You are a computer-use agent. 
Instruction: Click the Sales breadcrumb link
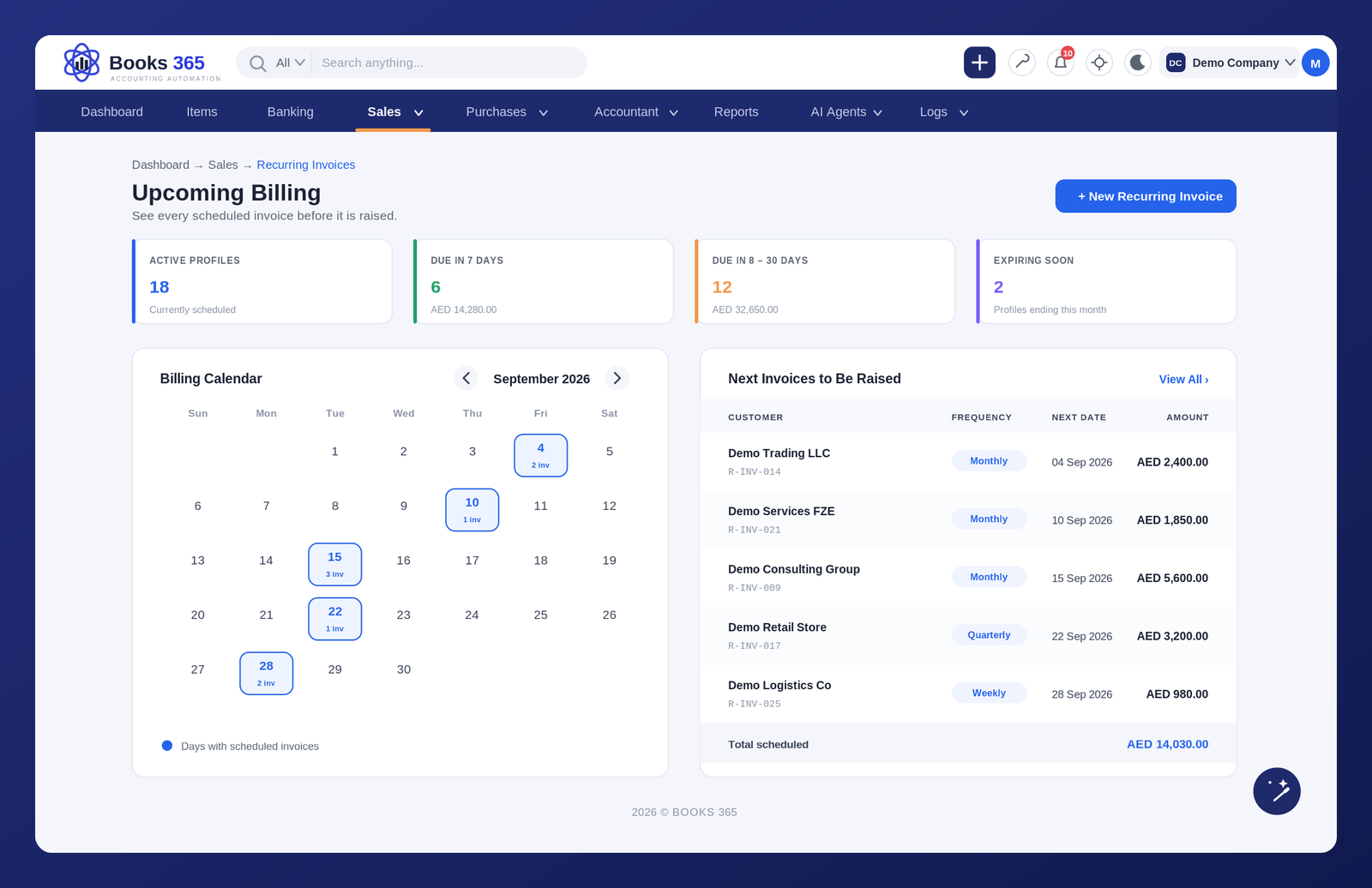(x=223, y=165)
